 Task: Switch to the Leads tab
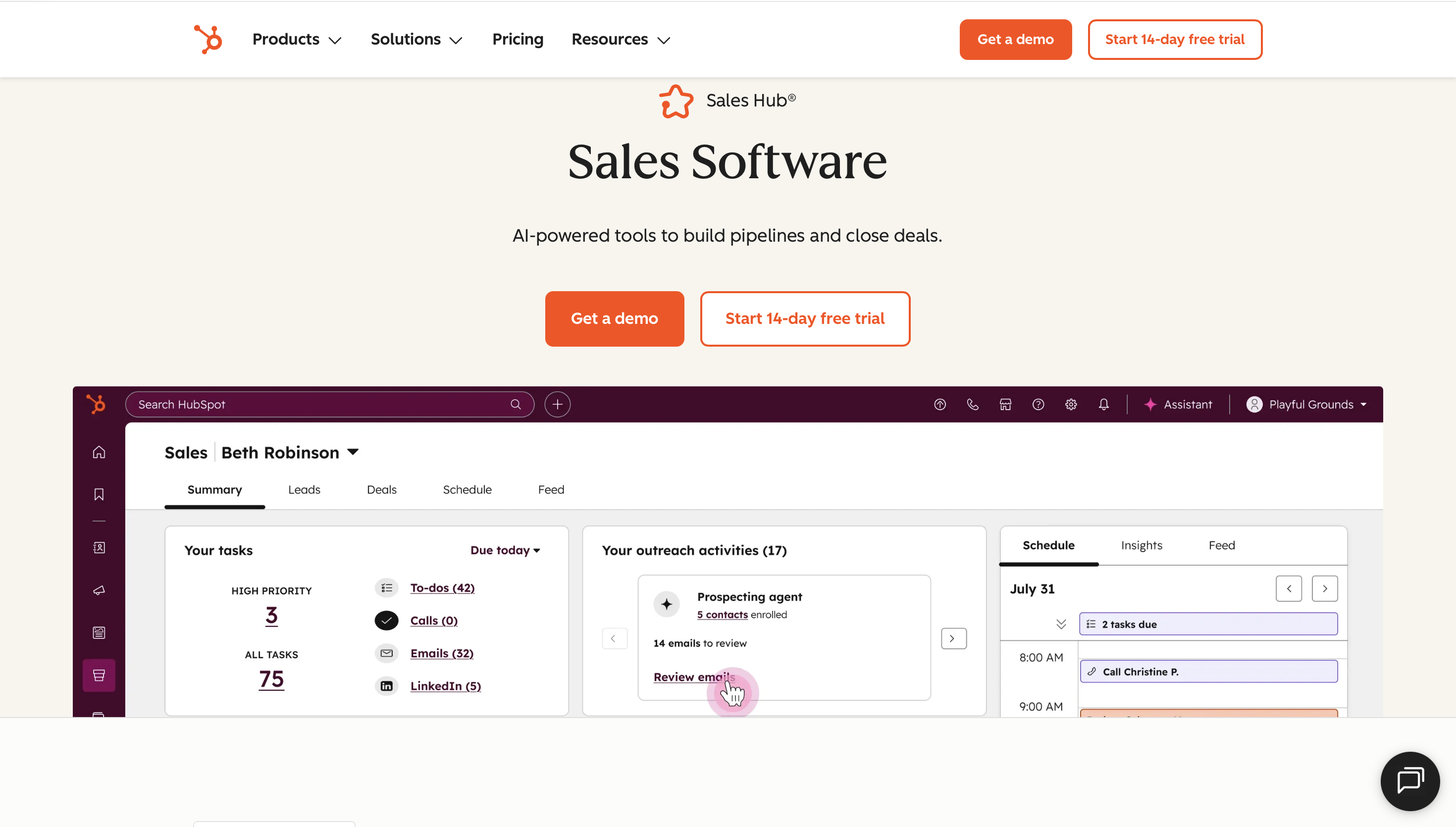304,490
